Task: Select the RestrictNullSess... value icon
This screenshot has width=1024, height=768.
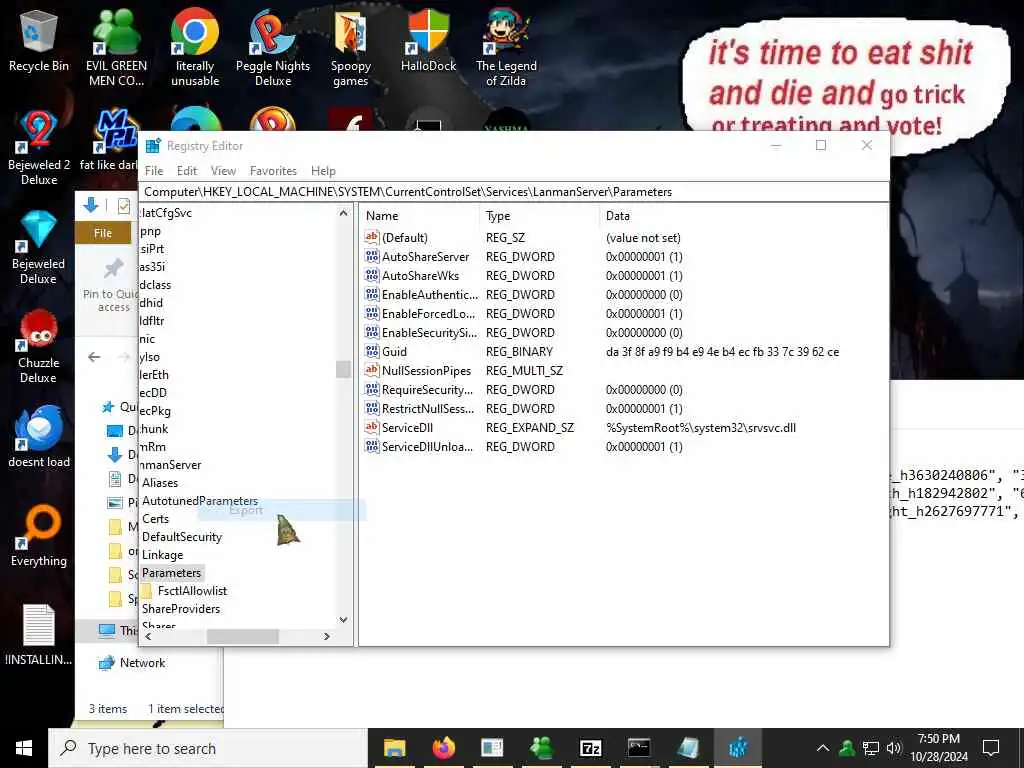Action: point(372,408)
